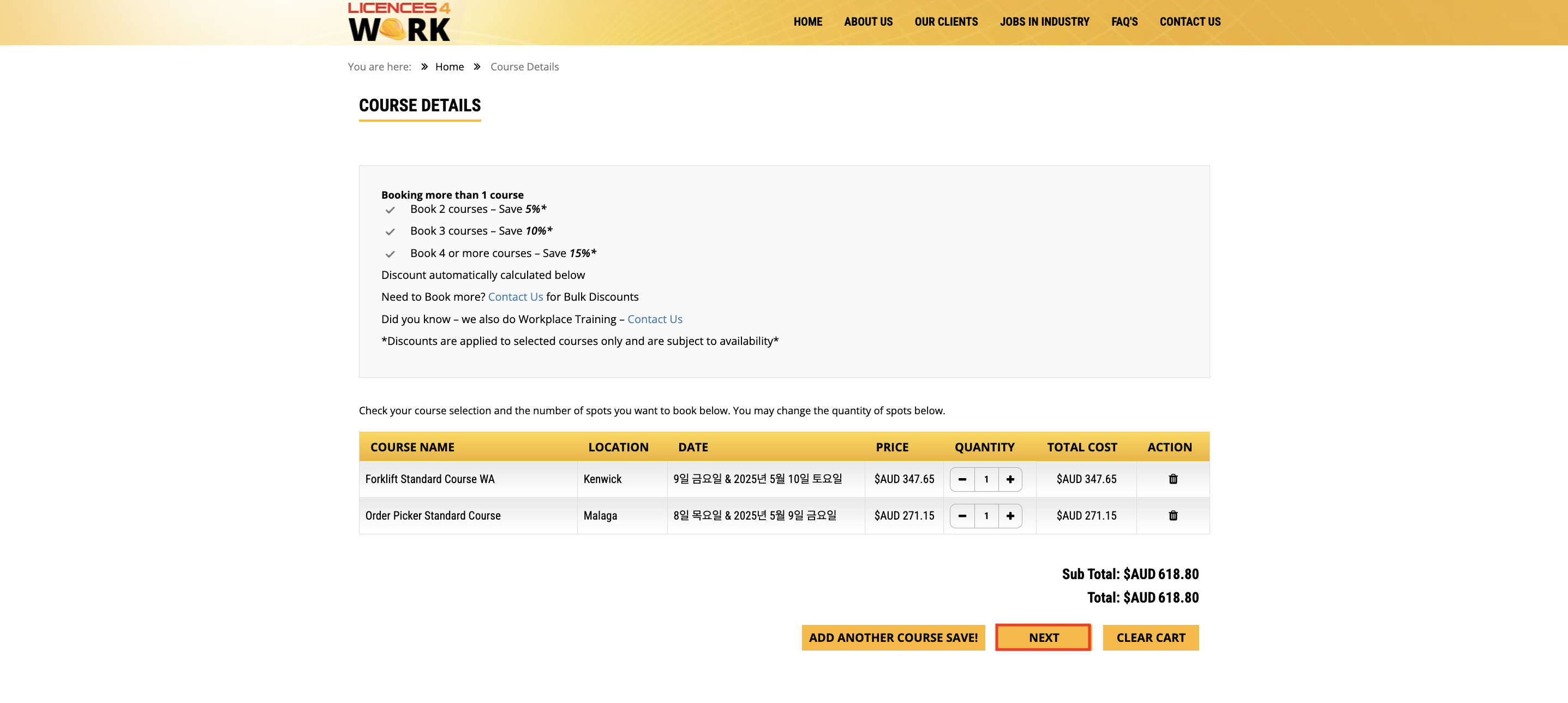Decrease Order Picker quantity with minus
Viewport: 1568px width, 703px height.
click(962, 516)
